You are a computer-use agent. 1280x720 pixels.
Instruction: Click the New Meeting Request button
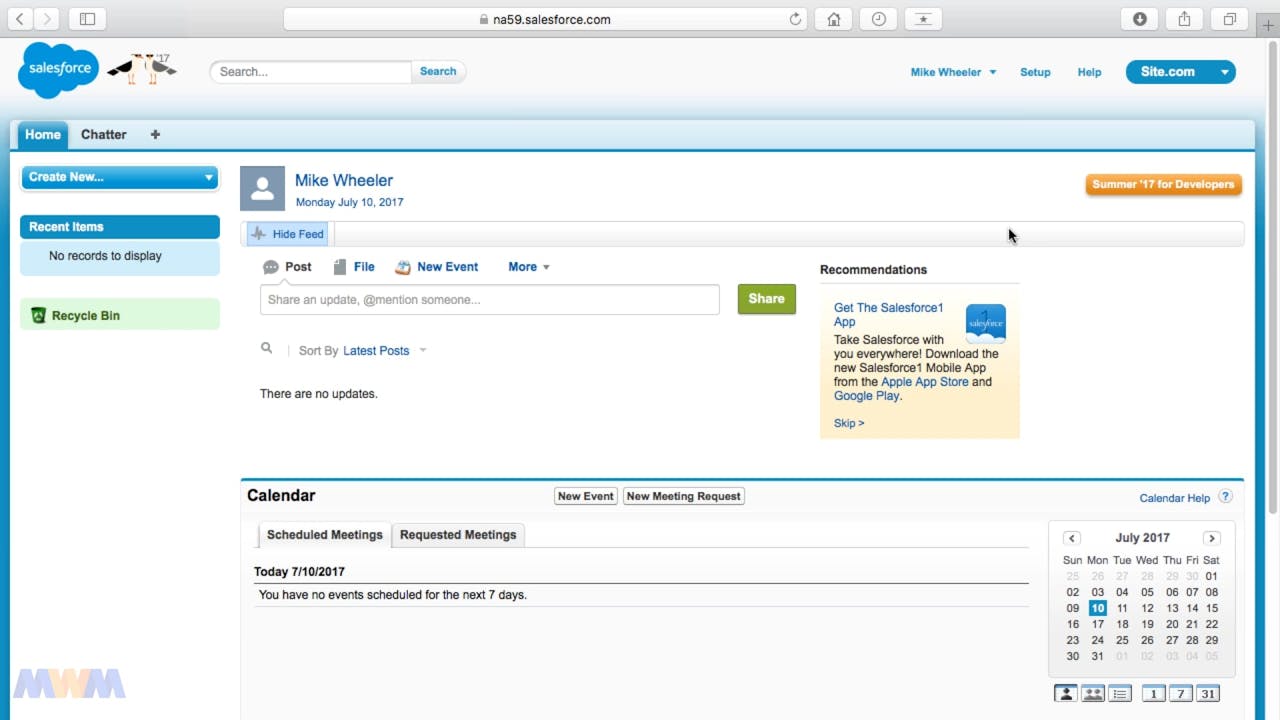point(684,496)
